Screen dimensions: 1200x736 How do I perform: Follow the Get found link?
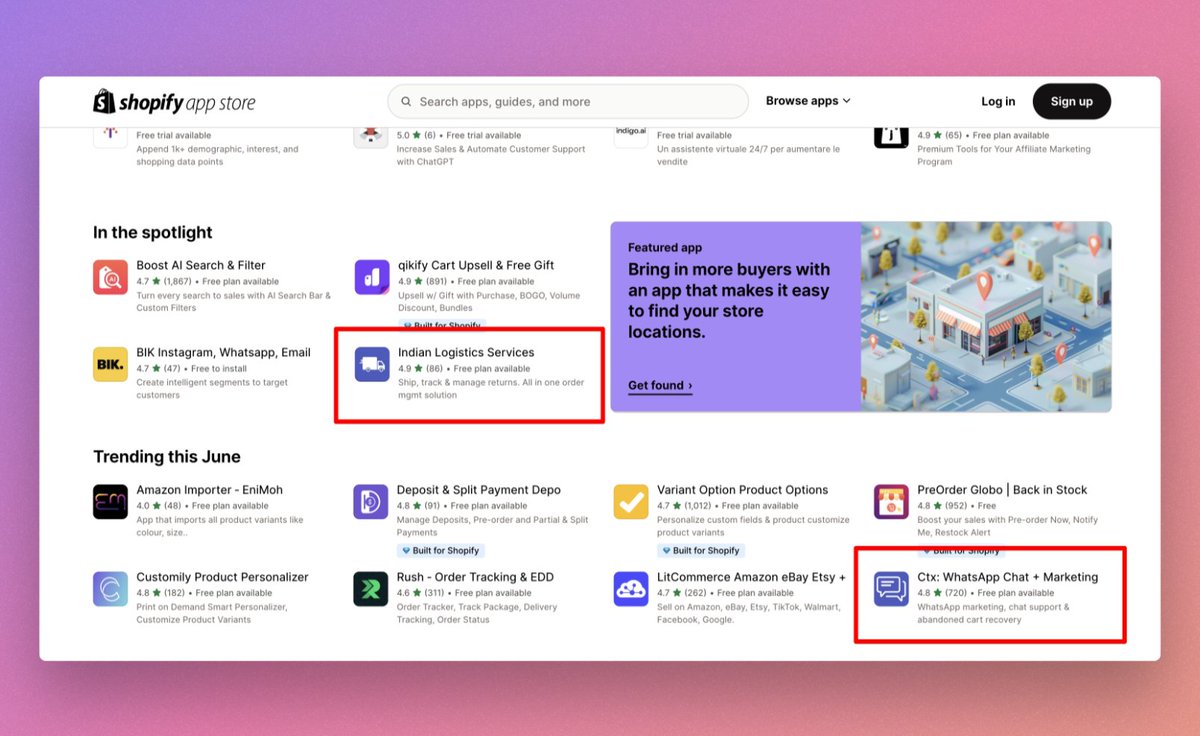[x=660, y=386]
